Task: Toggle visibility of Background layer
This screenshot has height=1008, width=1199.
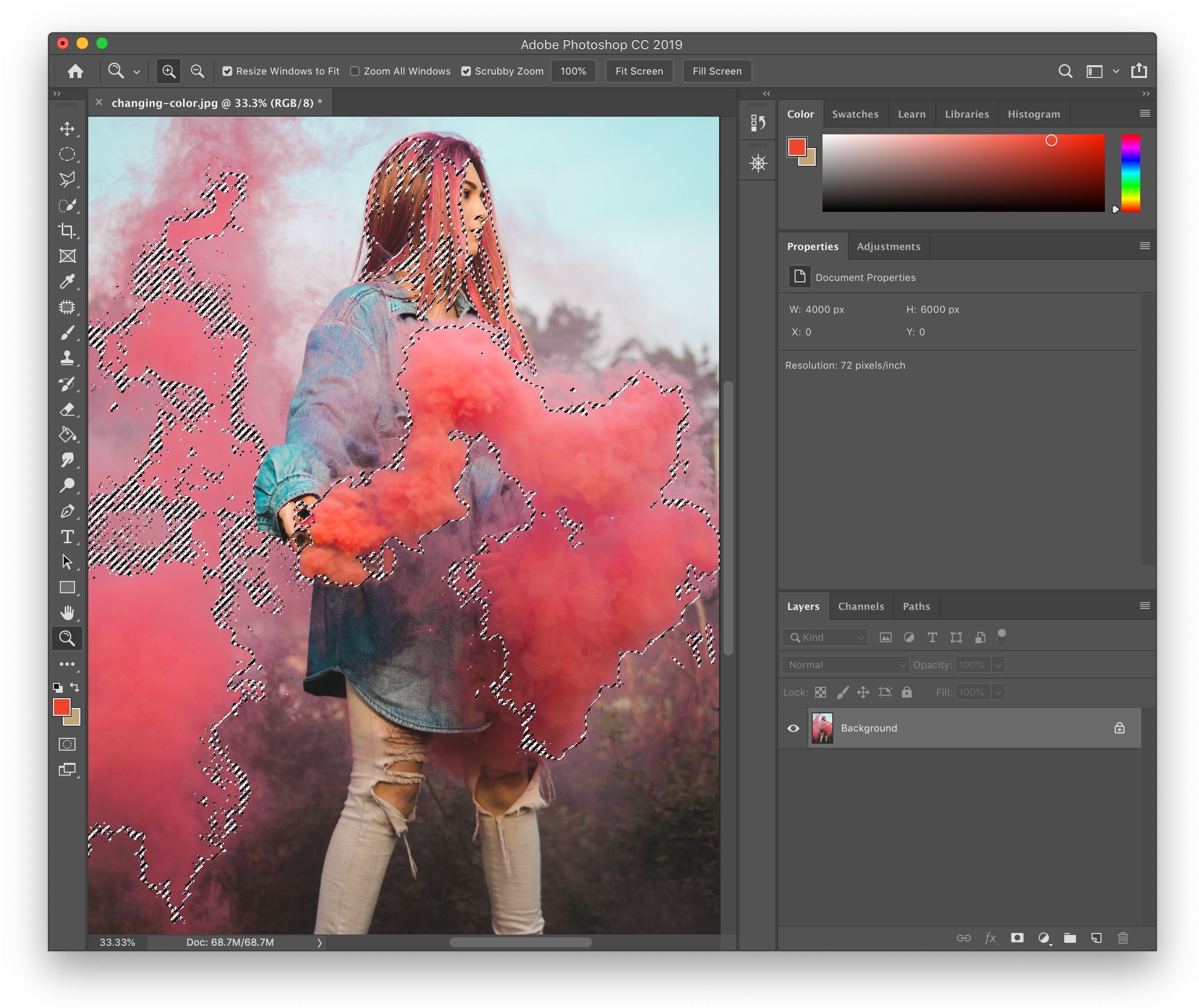Action: click(794, 727)
